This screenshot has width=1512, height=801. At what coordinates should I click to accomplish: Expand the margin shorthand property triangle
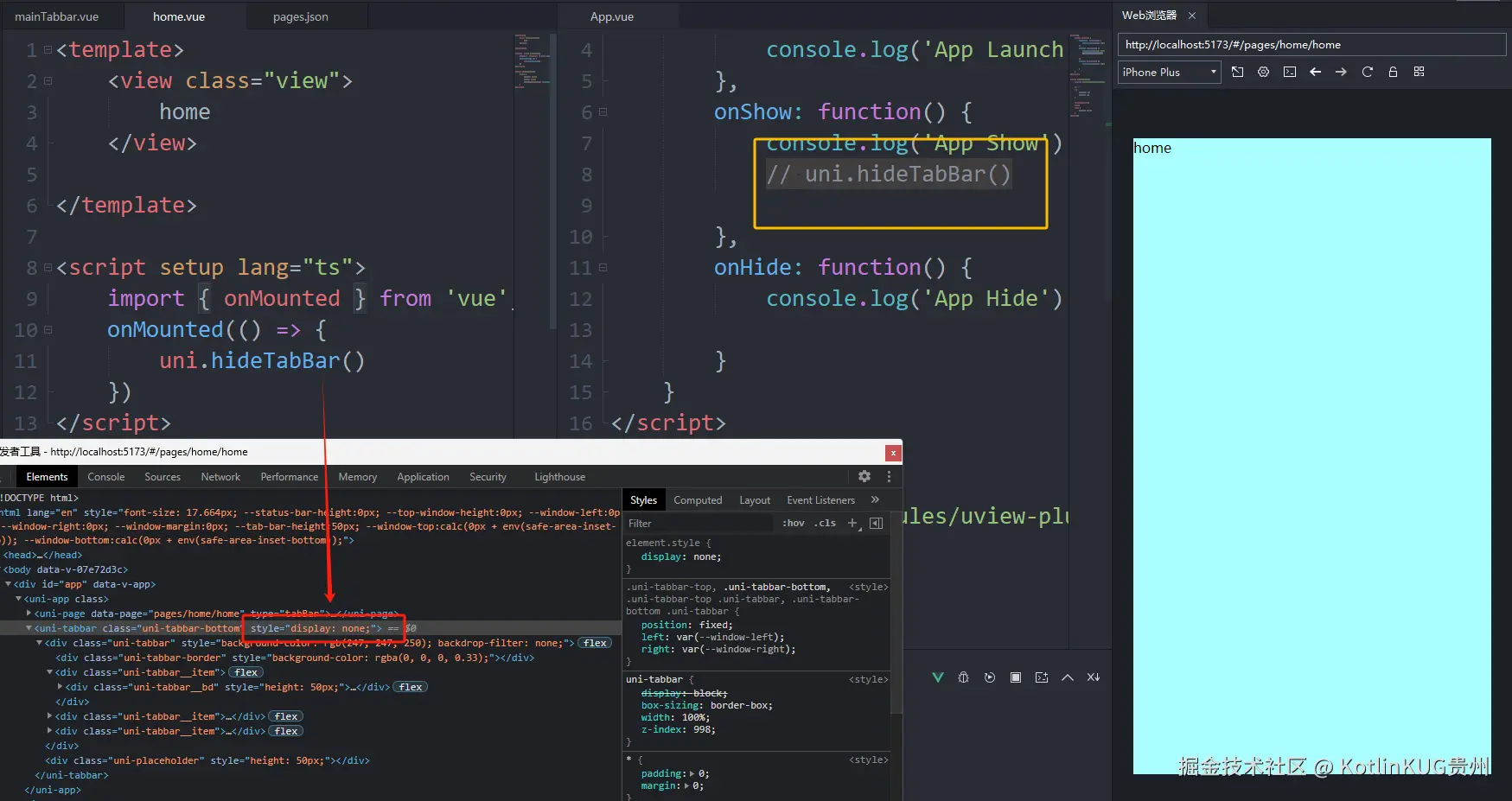[687, 786]
